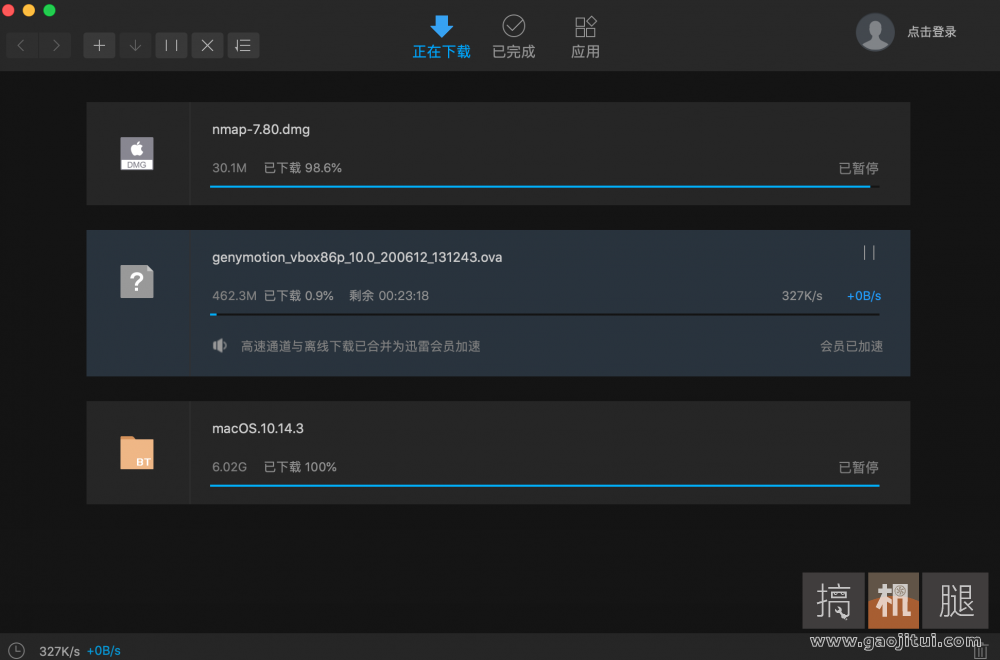Click the 327K/s speed in genymotion row
Viewport: 1000px width, 660px height.
pos(802,296)
